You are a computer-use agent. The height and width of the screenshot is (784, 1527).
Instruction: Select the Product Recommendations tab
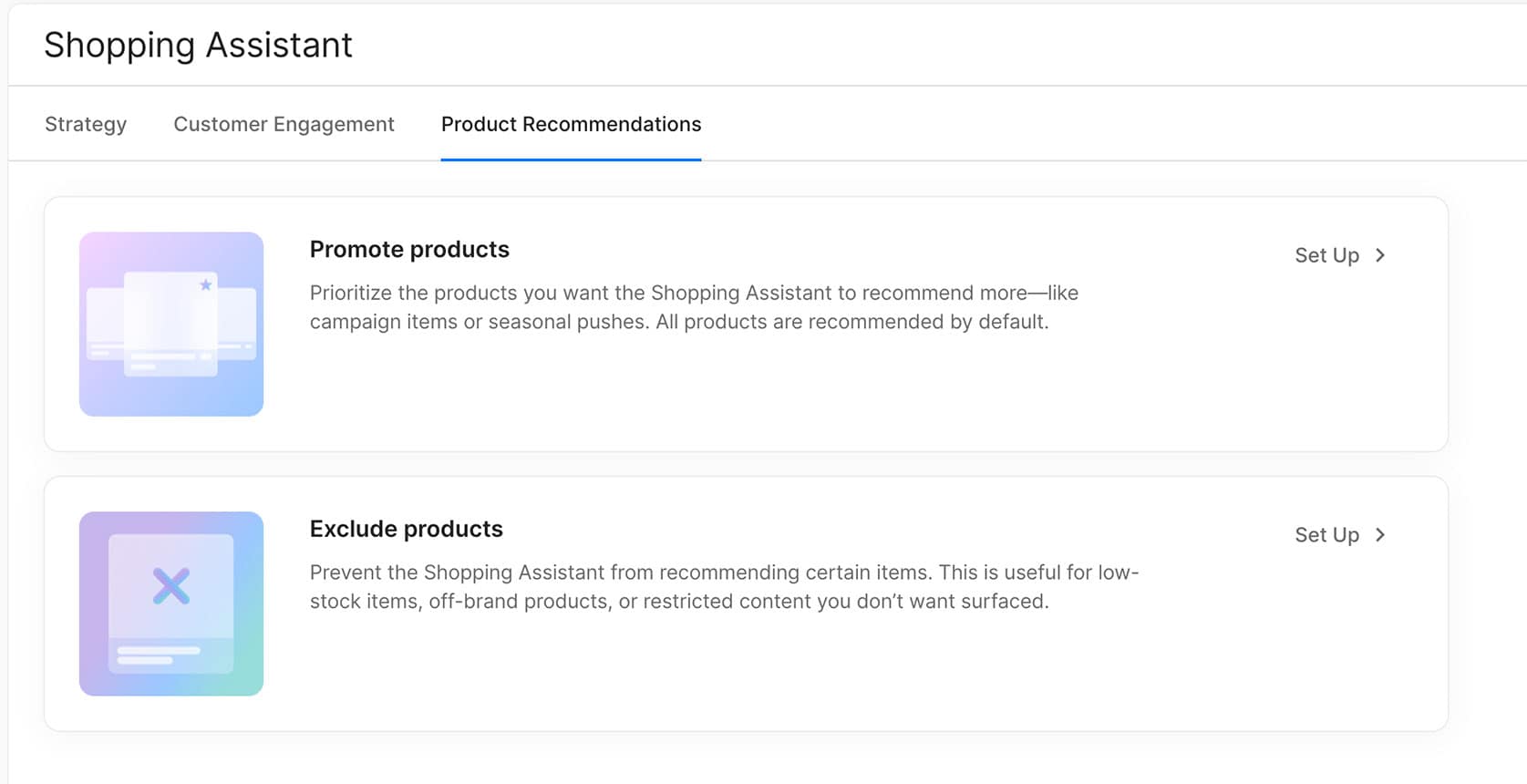pos(571,124)
